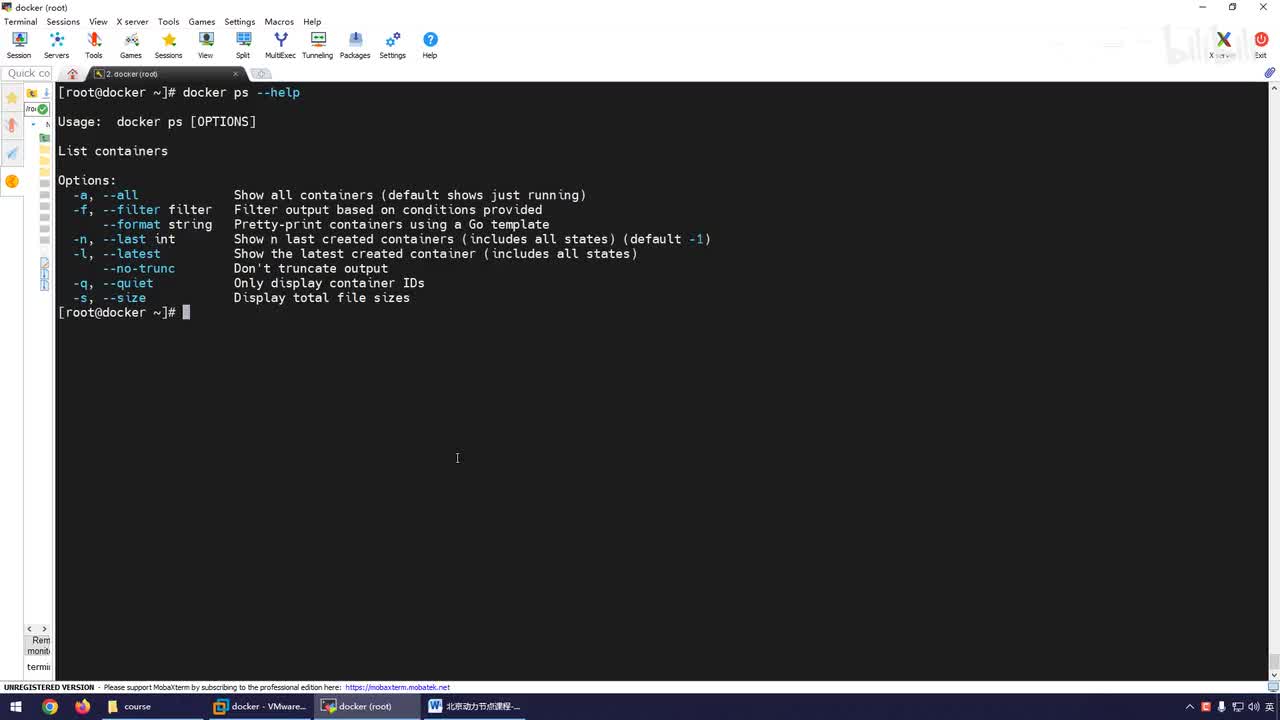1280x720 pixels.
Task: Click 'Display total file sizes' text
Action: 322,298
